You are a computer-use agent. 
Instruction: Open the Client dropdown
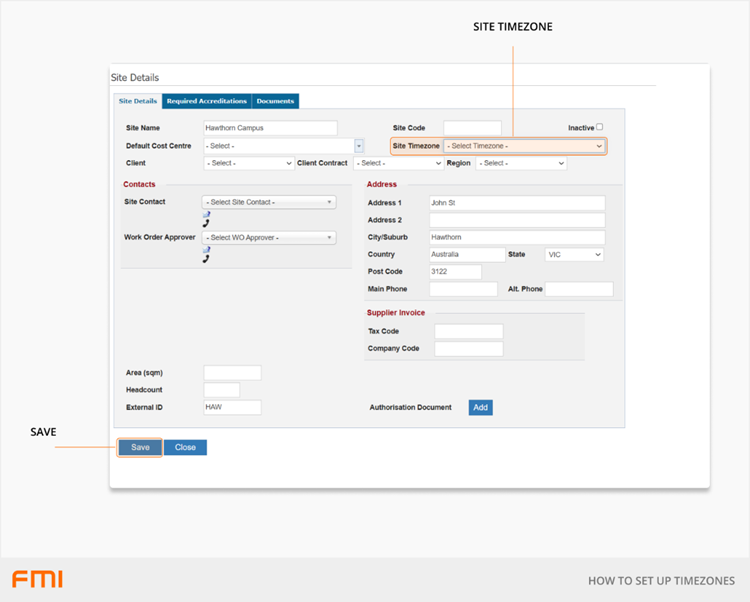pyautogui.click(x=248, y=163)
